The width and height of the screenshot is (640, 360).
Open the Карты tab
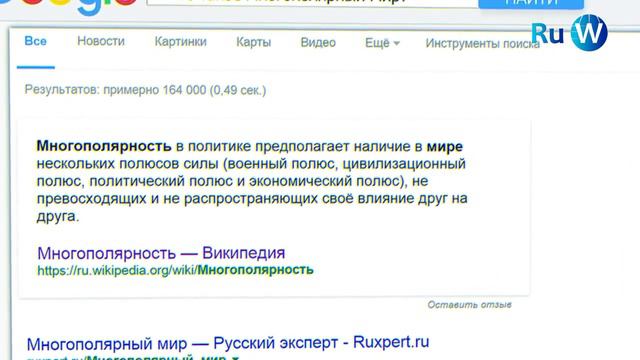tap(253, 42)
